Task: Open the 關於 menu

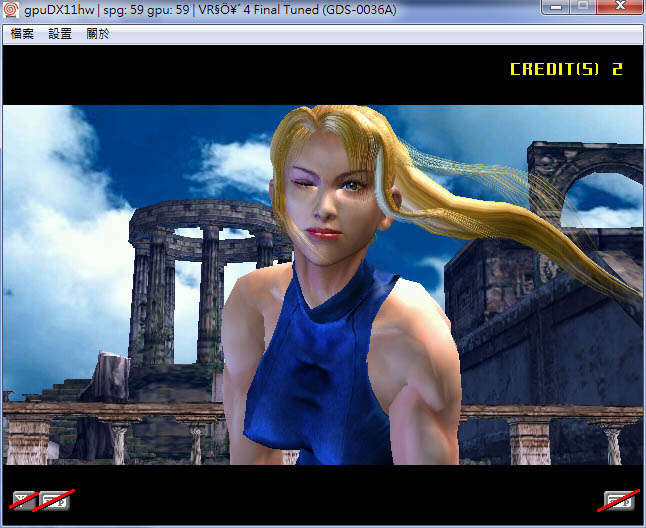Action: tap(98, 34)
